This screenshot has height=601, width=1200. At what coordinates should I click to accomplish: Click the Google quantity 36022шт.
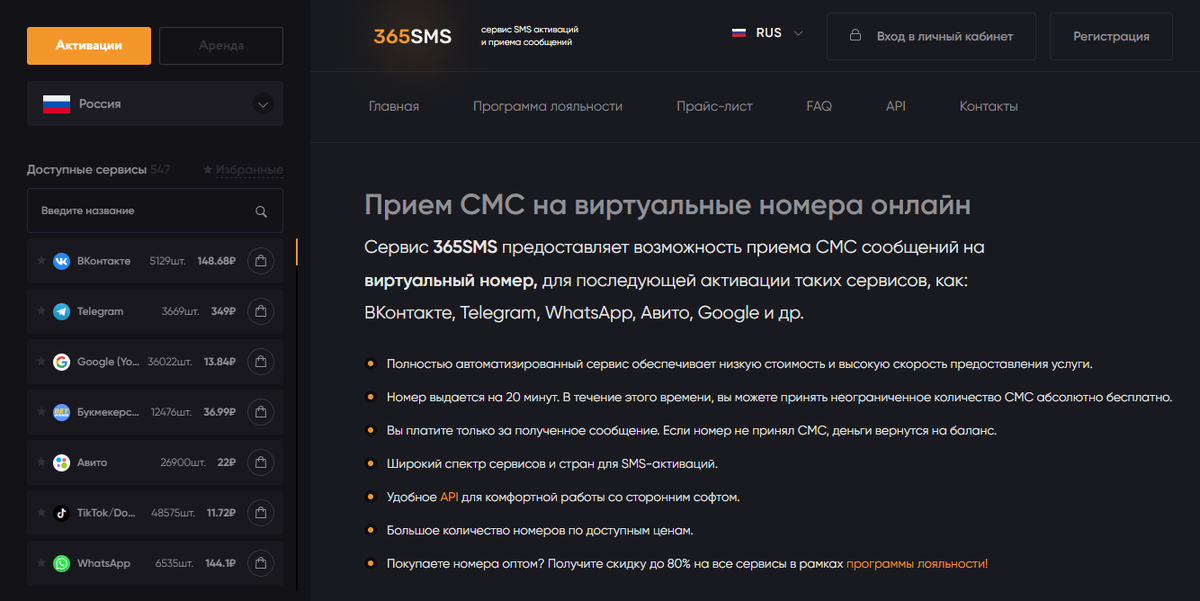170,362
